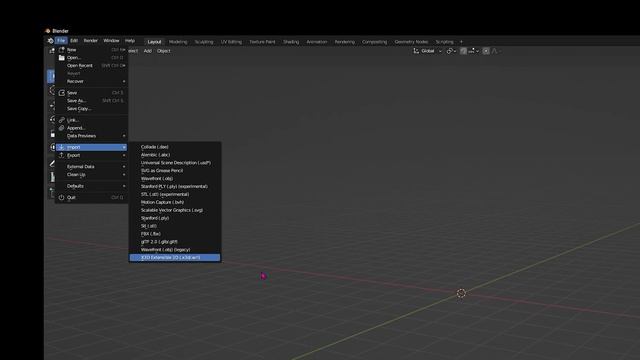
Task: Click the File menu
Action: 61,41
